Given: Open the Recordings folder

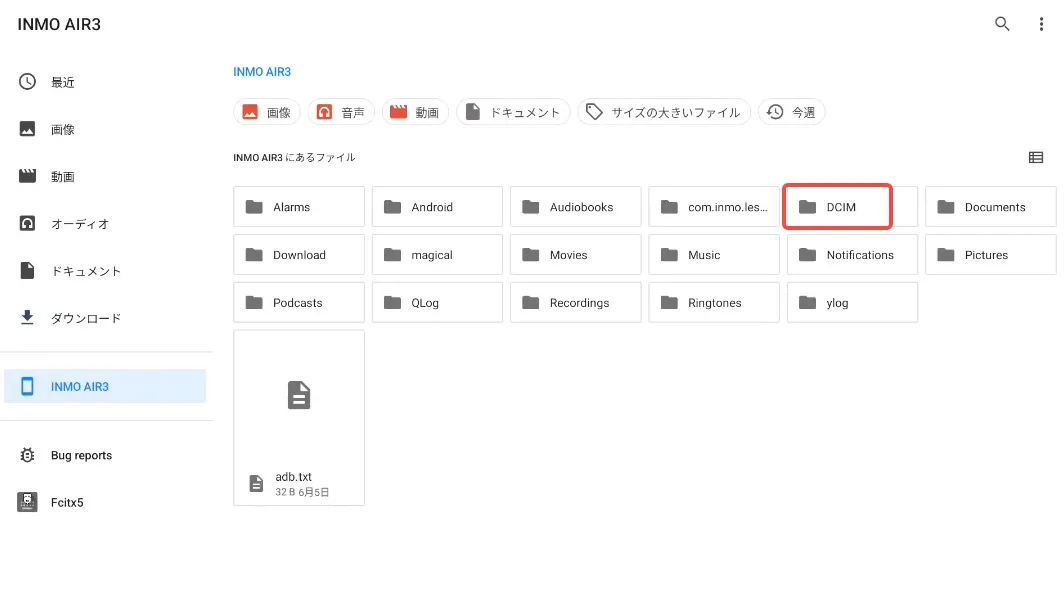Looking at the screenshot, I should point(576,303).
